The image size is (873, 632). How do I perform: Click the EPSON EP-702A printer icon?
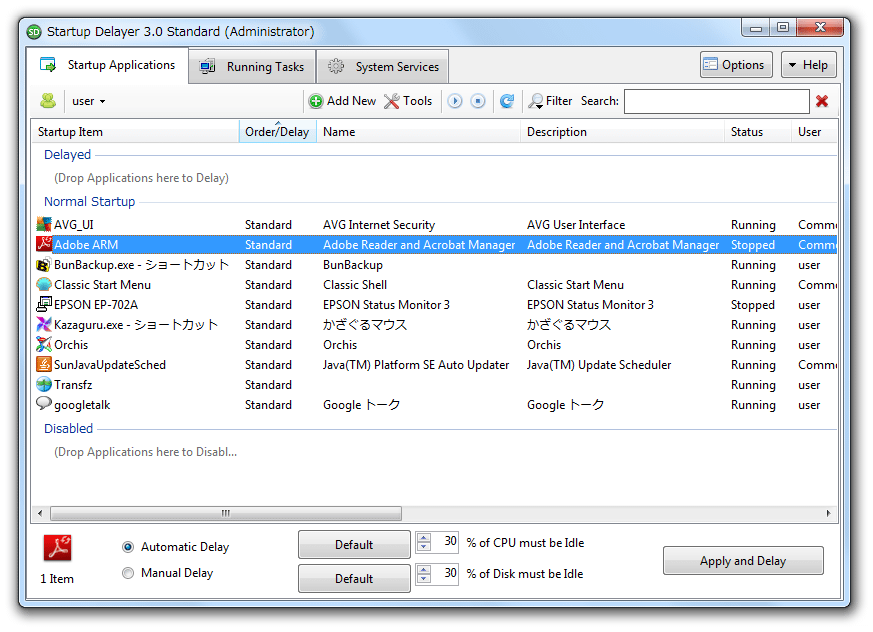[x=44, y=304]
